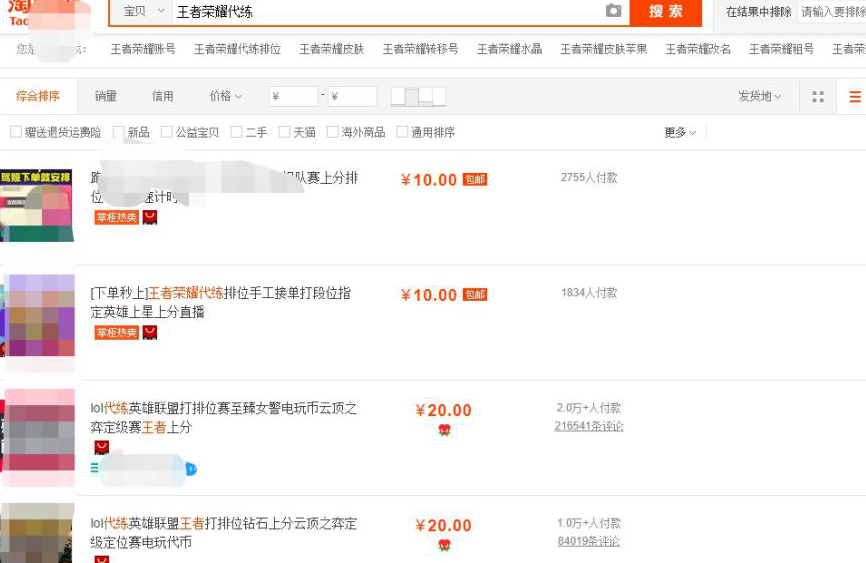Open the 84019条评论 reviews link
The height and width of the screenshot is (563, 866).
coord(589,541)
